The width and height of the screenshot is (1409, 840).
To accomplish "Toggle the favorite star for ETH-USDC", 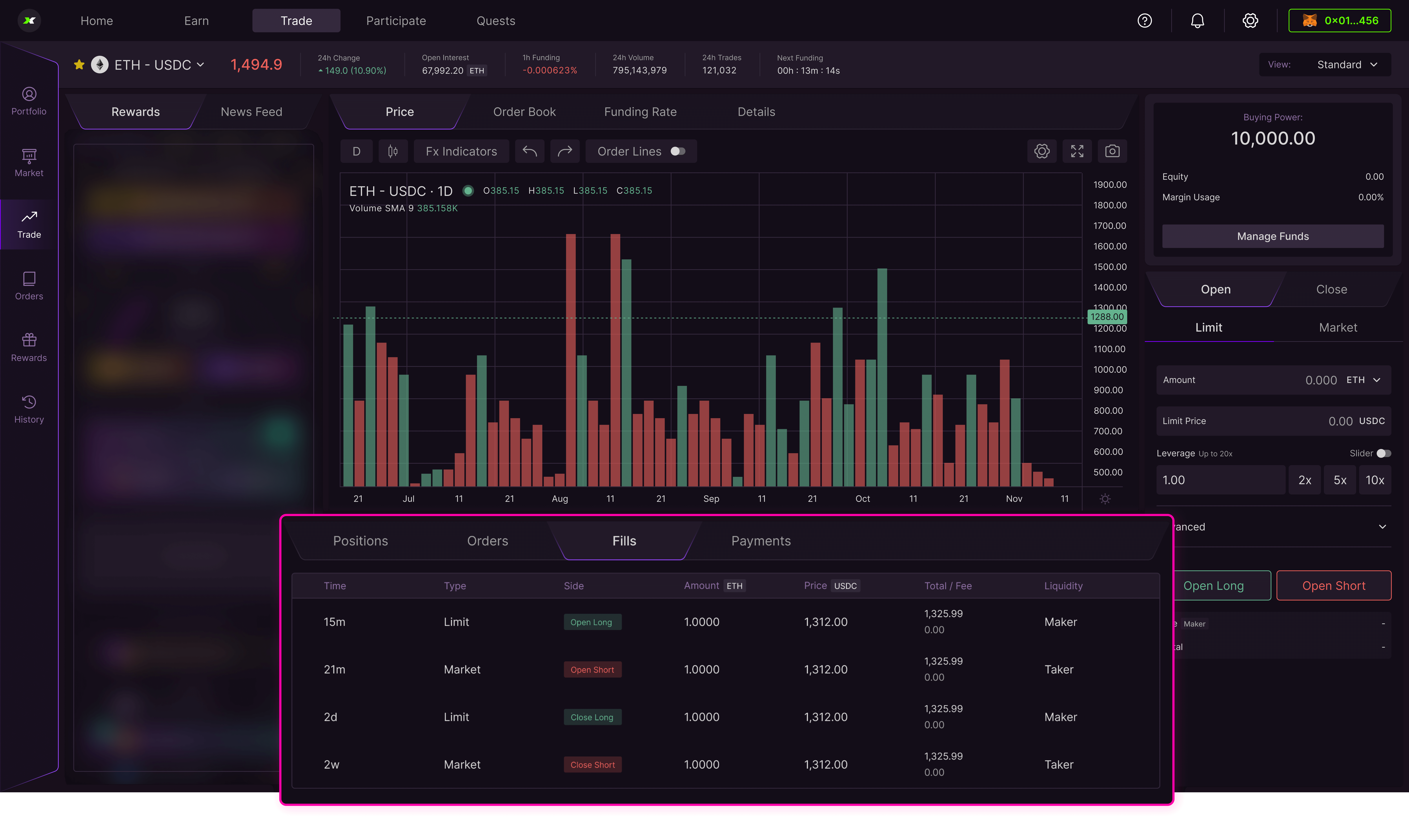I will pos(79,65).
